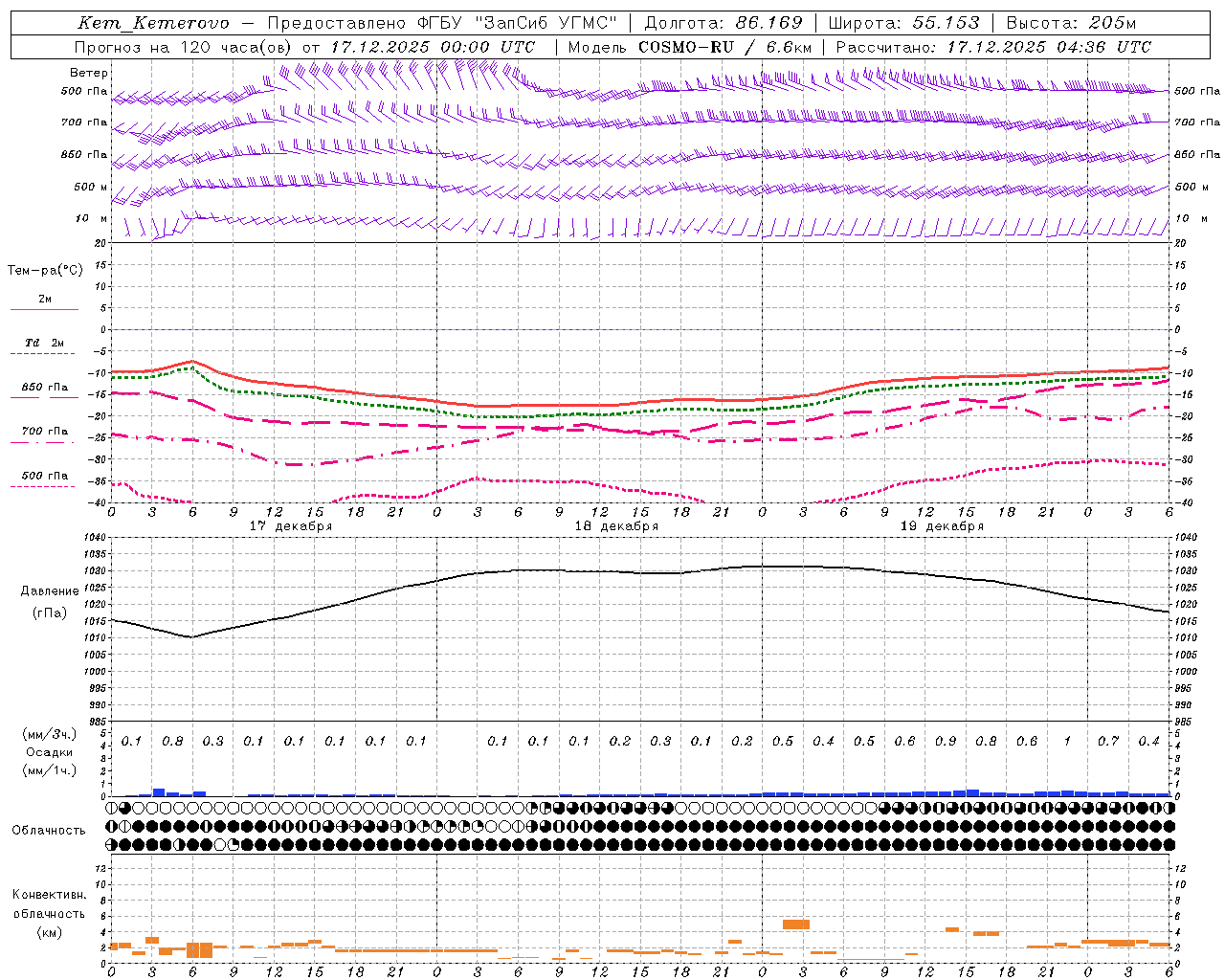
Task: Click the '10 м' wind level label at left
Action: [91, 219]
